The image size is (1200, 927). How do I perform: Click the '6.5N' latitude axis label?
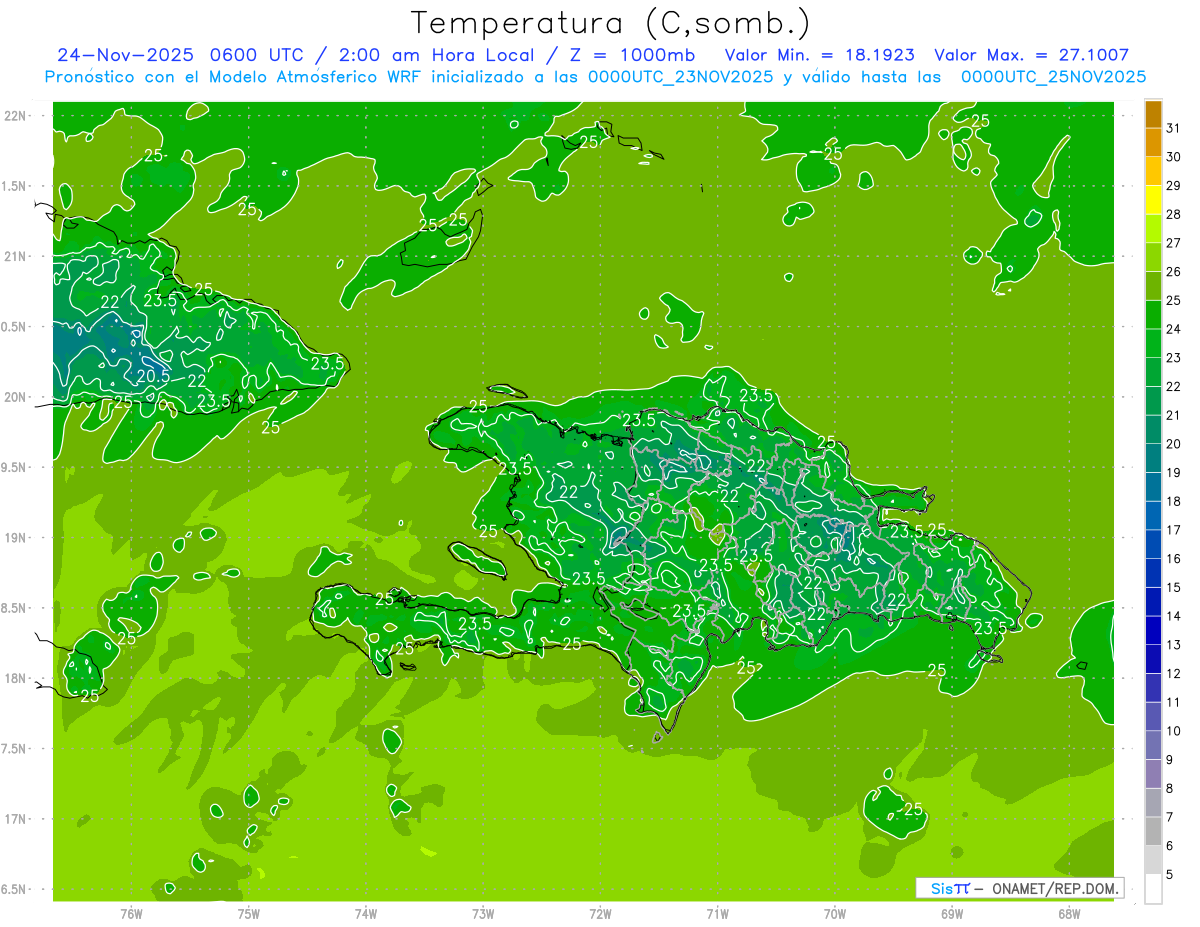click(15, 889)
